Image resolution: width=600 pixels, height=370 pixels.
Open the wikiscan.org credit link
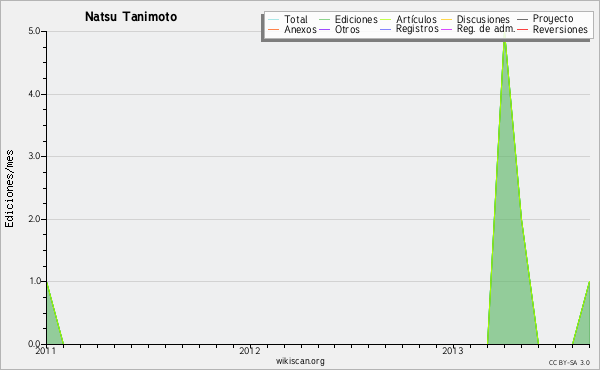click(x=300, y=361)
